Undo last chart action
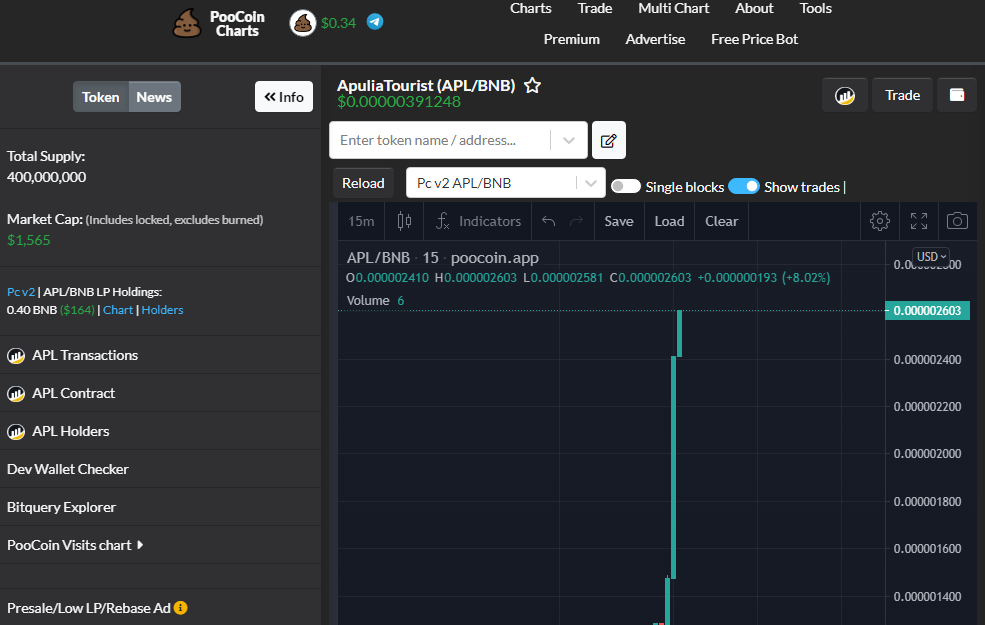Image resolution: width=985 pixels, height=625 pixels. click(x=548, y=221)
